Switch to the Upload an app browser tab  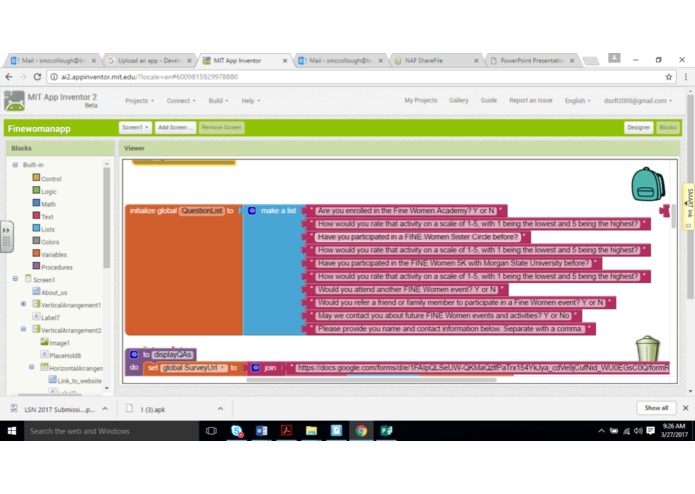coord(149,61)
